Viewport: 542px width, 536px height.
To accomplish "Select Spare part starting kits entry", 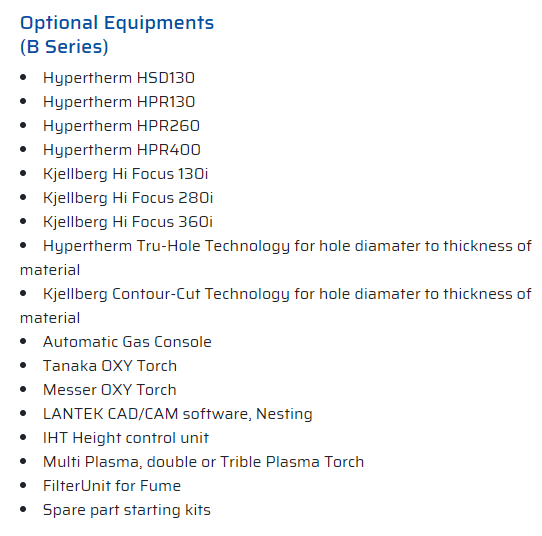I will 127,510.
